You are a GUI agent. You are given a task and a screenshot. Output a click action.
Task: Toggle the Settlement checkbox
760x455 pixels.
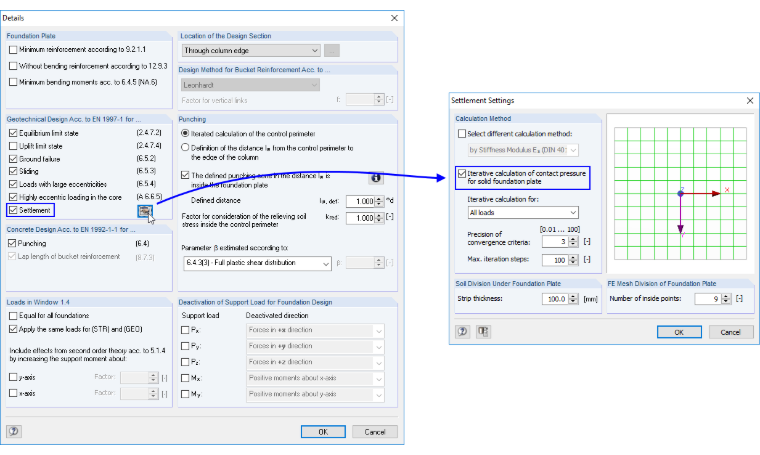[x=13, y=210]
